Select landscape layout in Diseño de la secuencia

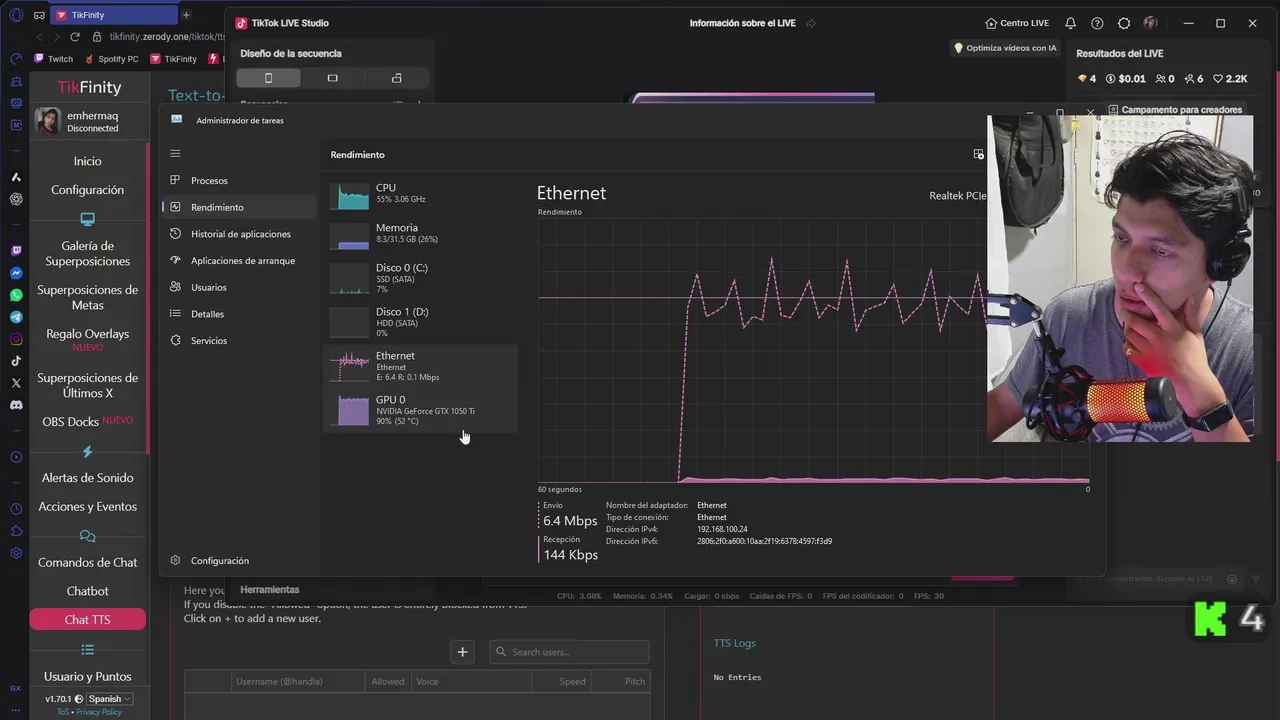tap(333, 78)
